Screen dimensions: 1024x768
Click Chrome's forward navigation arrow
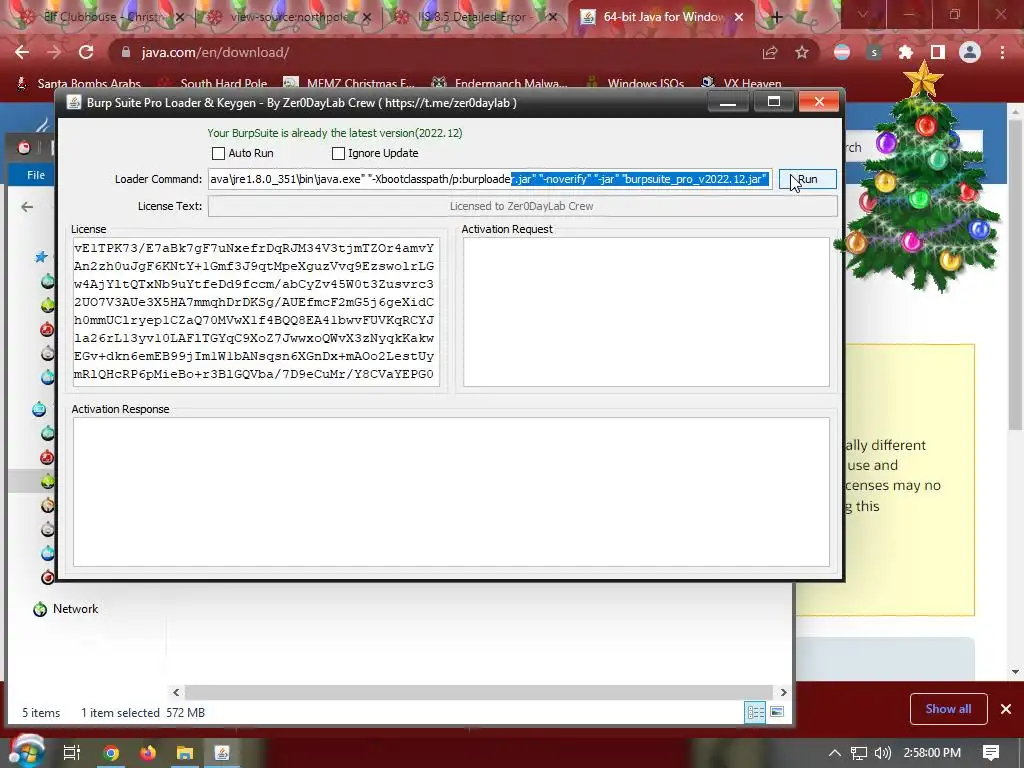54,52
